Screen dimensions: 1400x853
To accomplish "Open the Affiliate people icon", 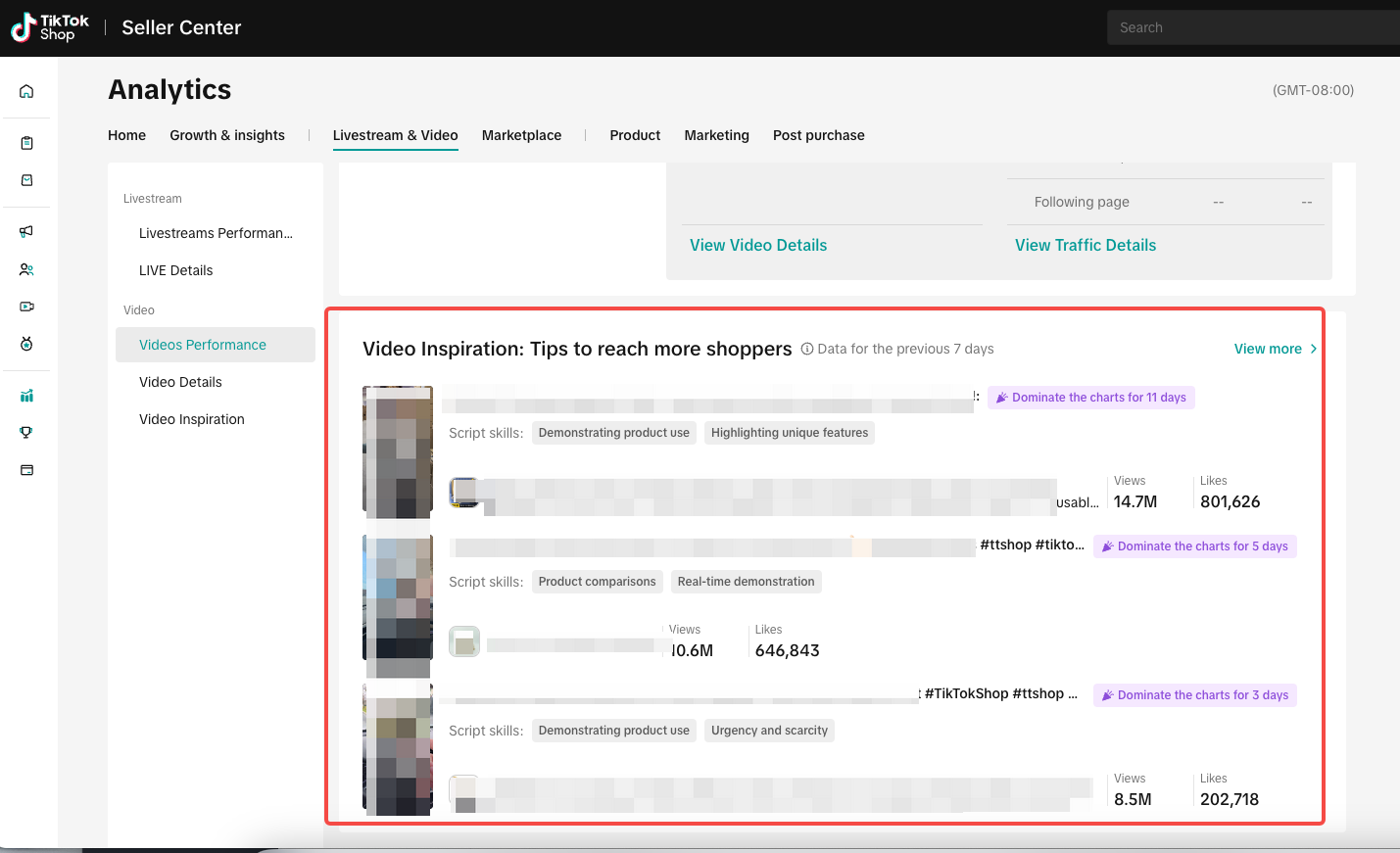I will point(26,269).
